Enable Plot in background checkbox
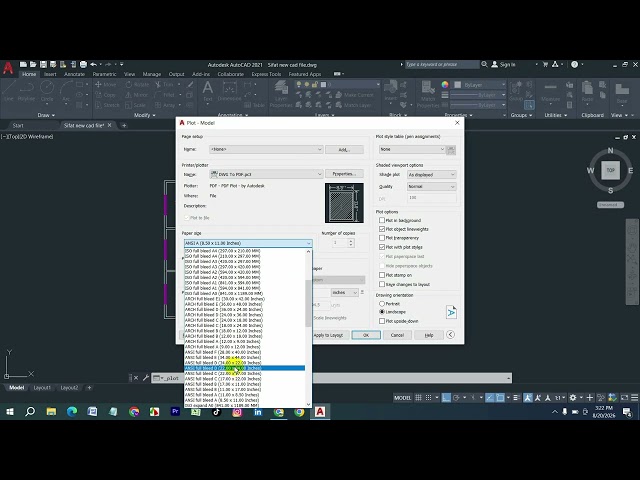 pyautogui.click(x=382, y=220)
